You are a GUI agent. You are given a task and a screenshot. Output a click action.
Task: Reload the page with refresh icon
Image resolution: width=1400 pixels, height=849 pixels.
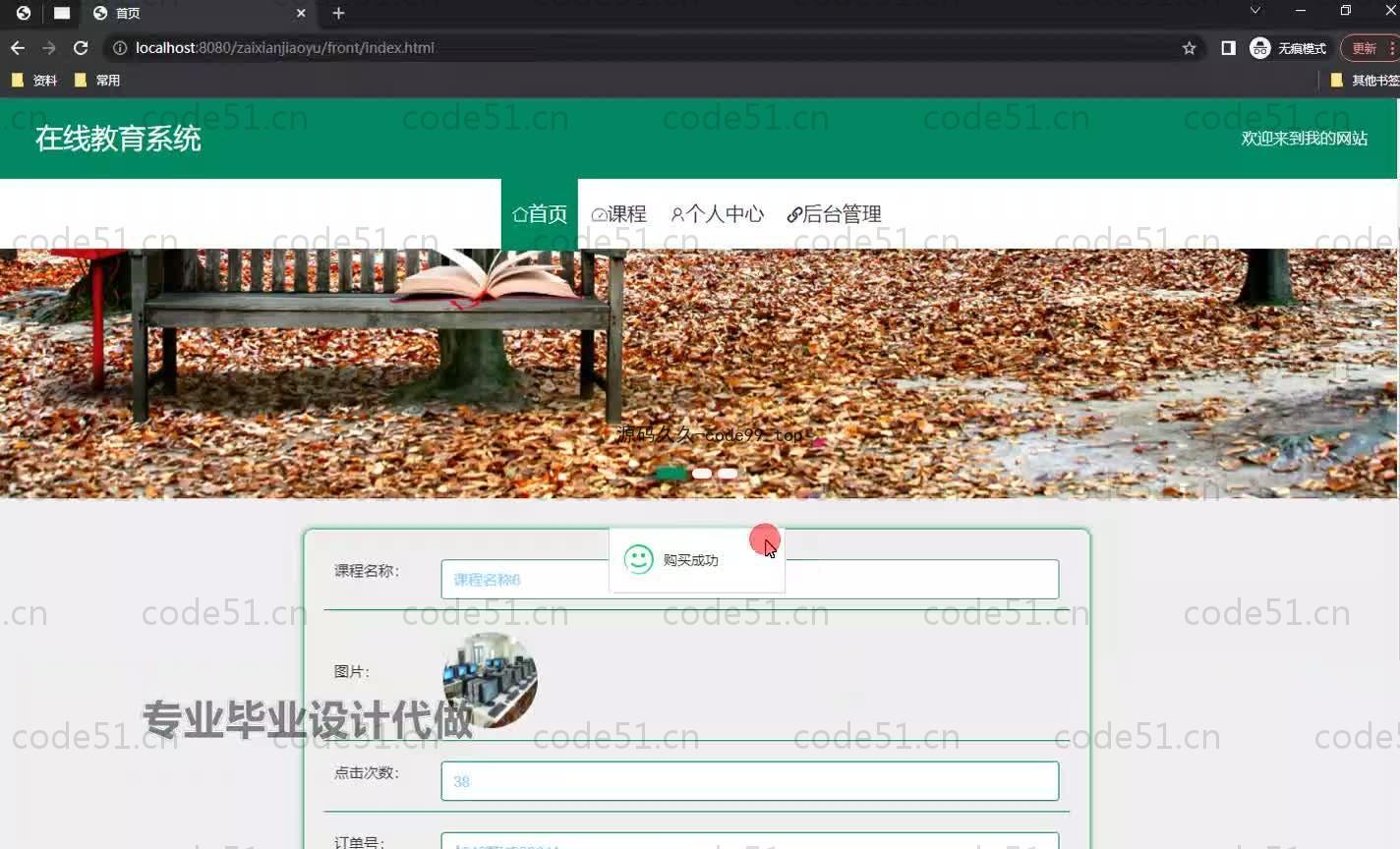81,48
